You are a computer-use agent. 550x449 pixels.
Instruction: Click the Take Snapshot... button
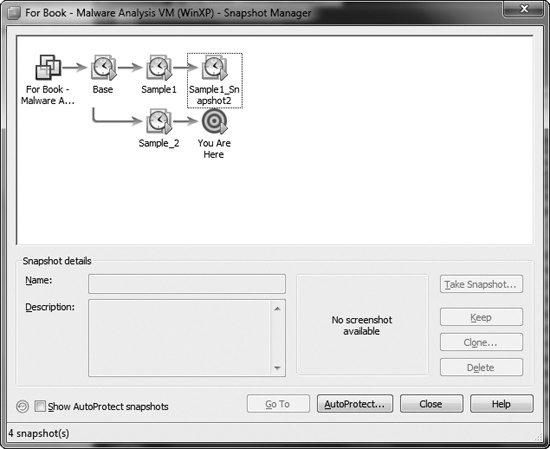(481, 284)
